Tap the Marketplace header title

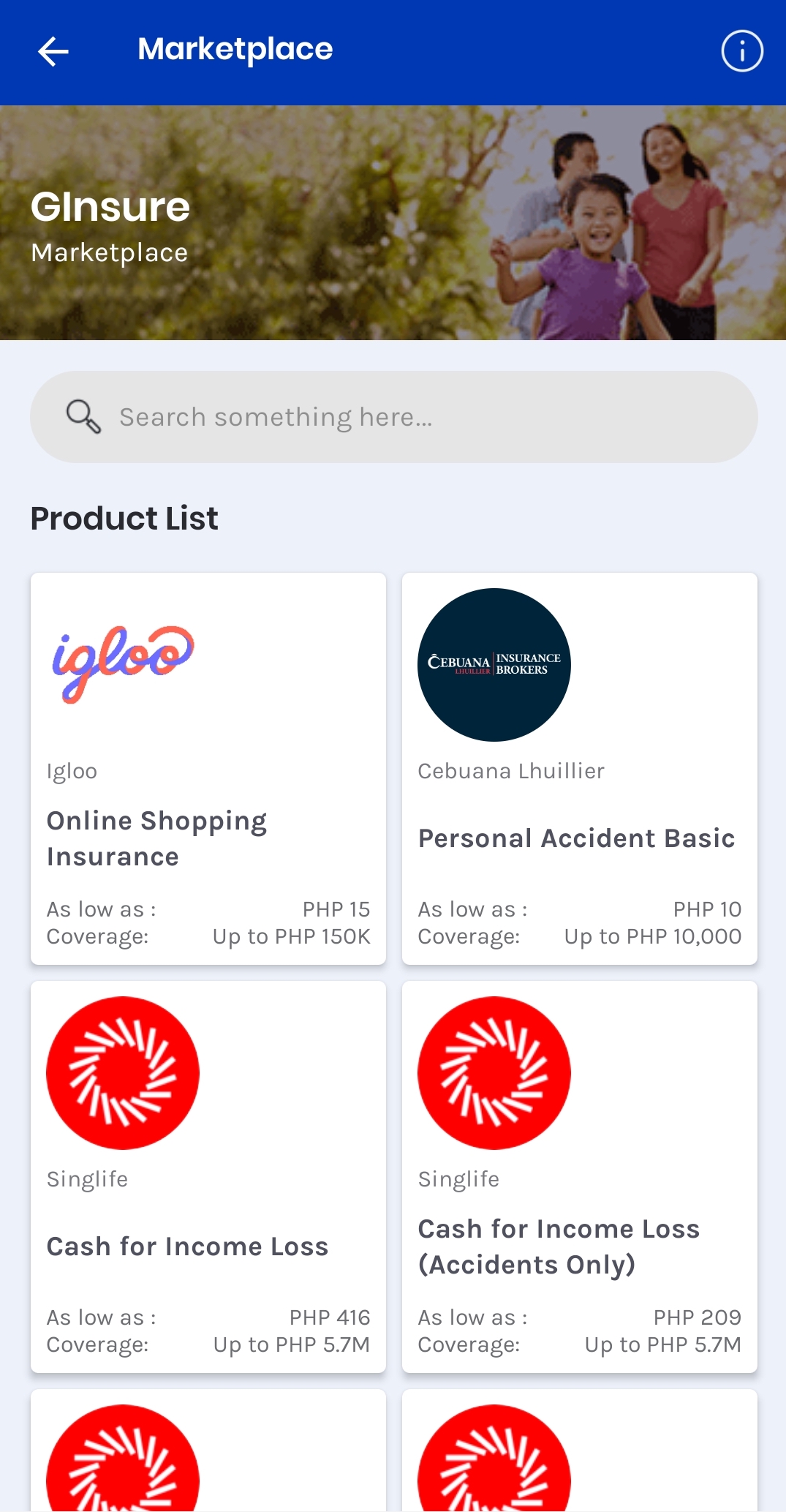pyautogui.click(x=235, y=50)
